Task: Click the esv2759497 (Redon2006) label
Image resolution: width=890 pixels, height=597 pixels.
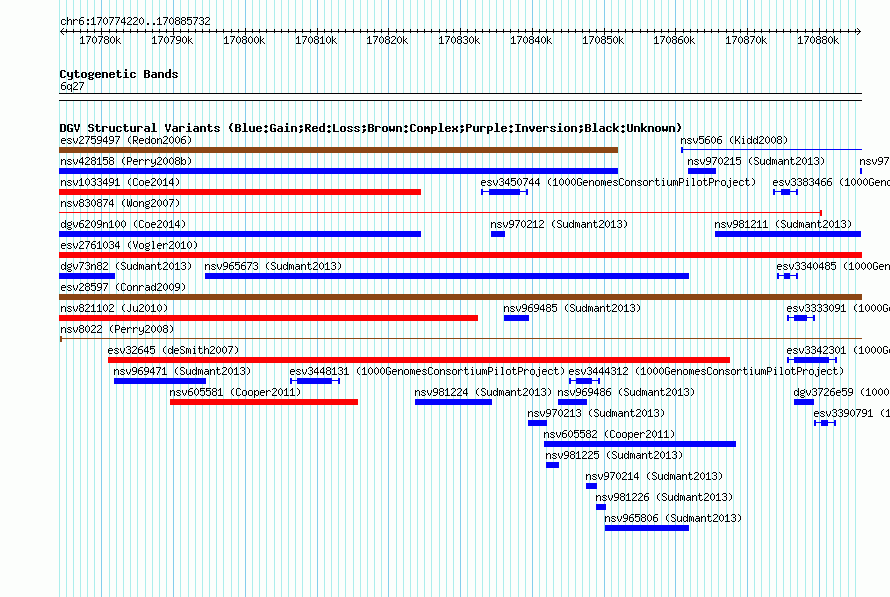Action: (x=126, y=140)
